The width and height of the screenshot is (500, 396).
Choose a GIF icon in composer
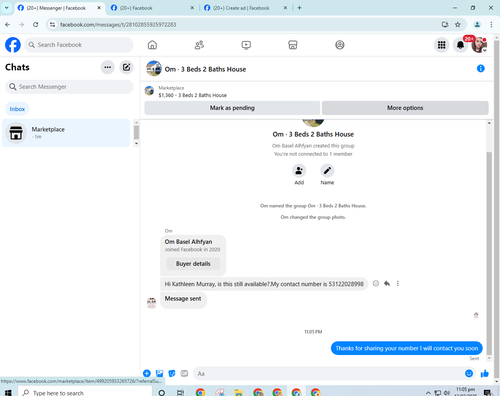(x=184, y=373)
